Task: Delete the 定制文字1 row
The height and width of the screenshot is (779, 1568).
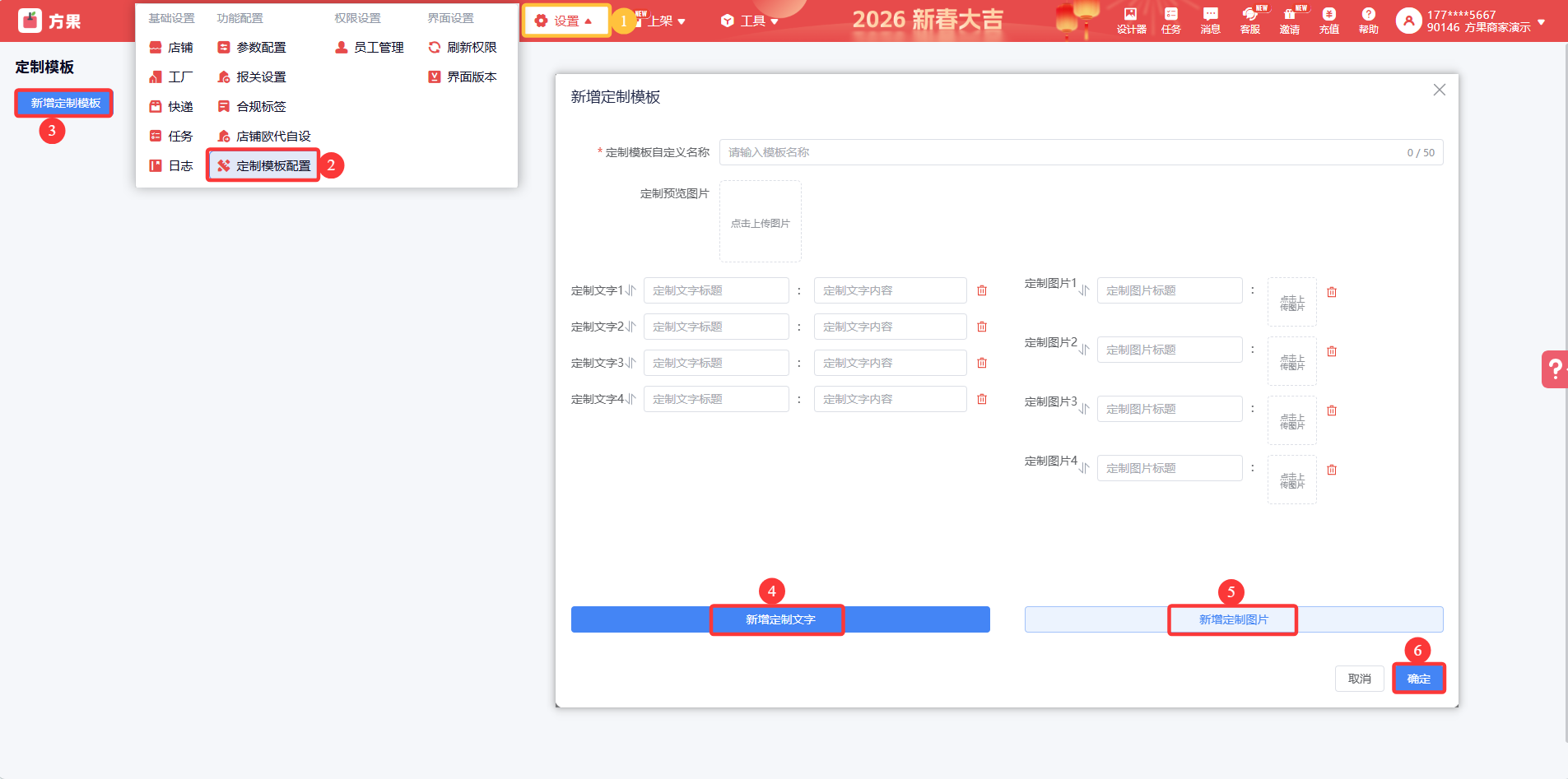Action: coord(982,290)
